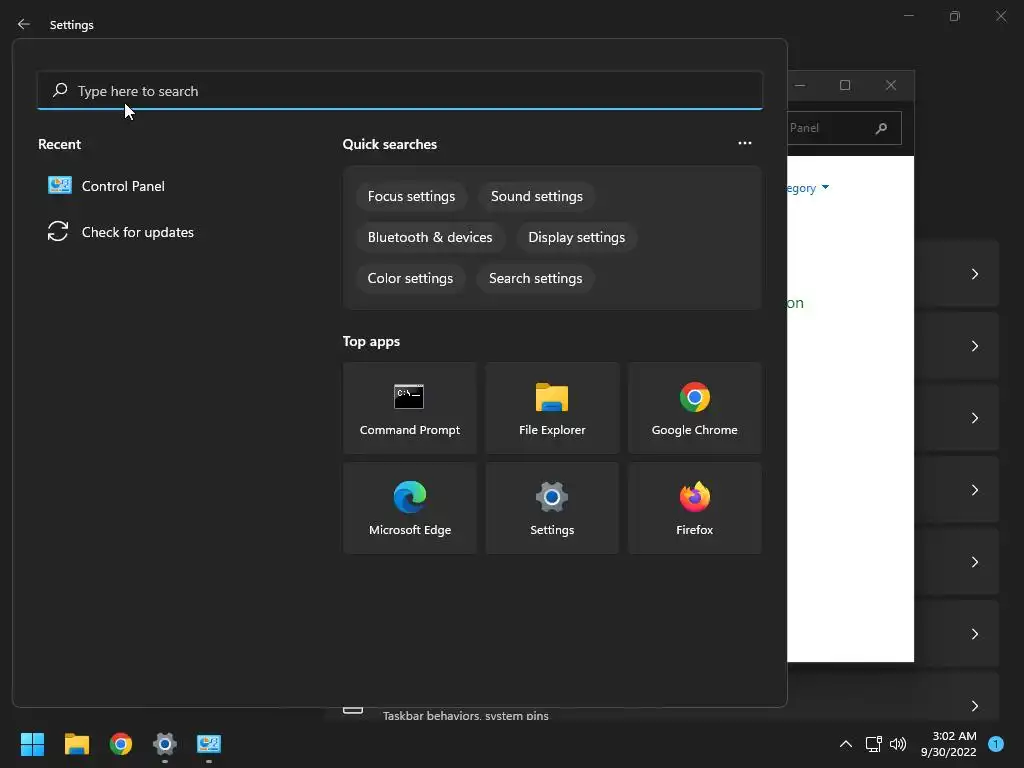Open the notification badge in the taskbar
Image resolution: width=1024 pixels, height=768 pixels.
996,744
